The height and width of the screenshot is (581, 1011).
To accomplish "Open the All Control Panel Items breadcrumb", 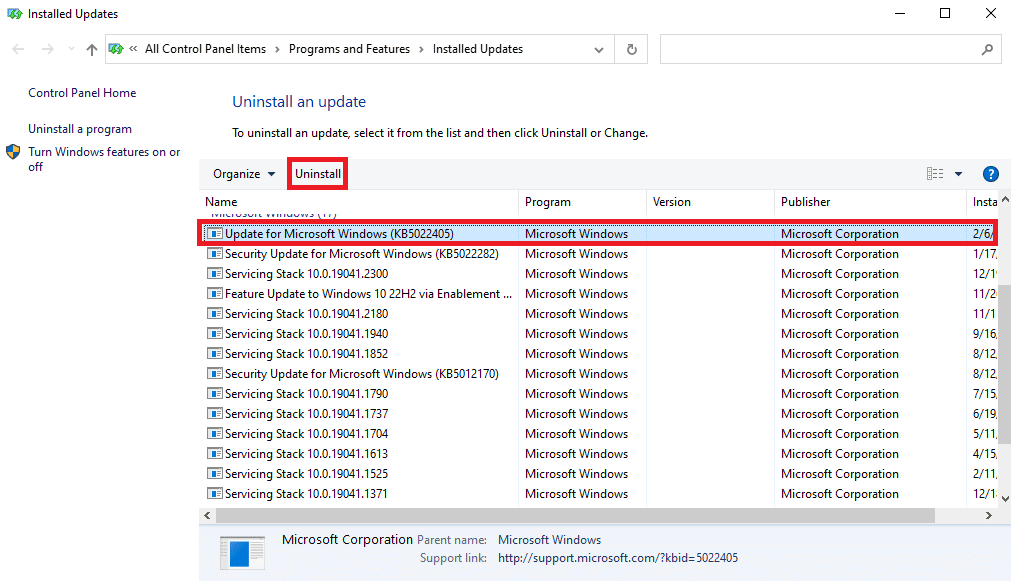I will (205, 49).
